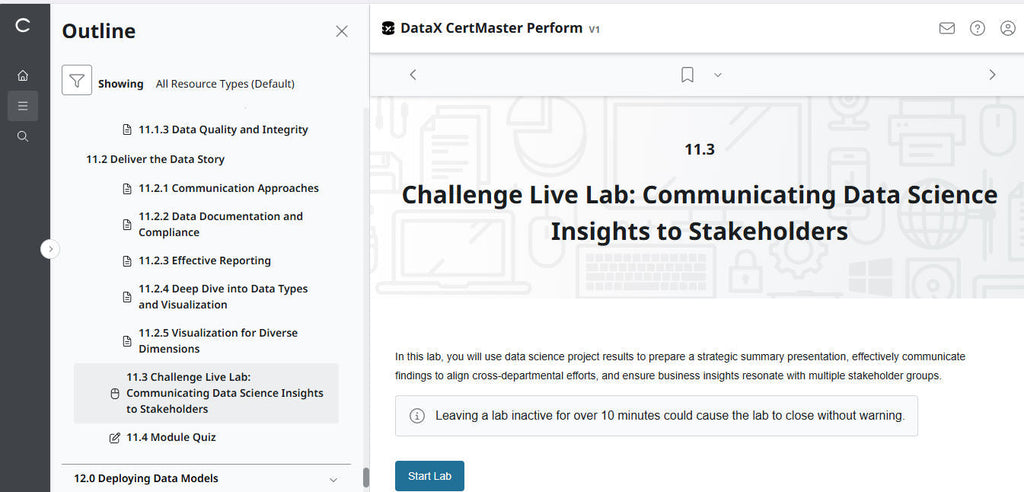
Task: Select 11.1.3 Data Quality and Integrity
Action: (222, 130)
